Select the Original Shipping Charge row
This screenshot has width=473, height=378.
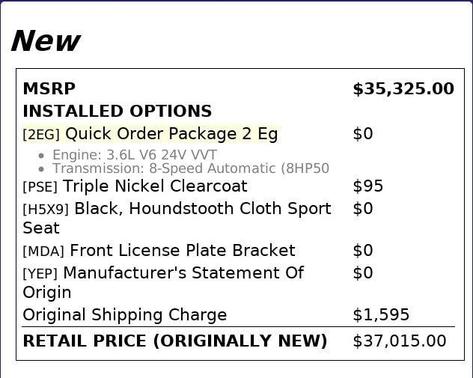pos(238,315)
